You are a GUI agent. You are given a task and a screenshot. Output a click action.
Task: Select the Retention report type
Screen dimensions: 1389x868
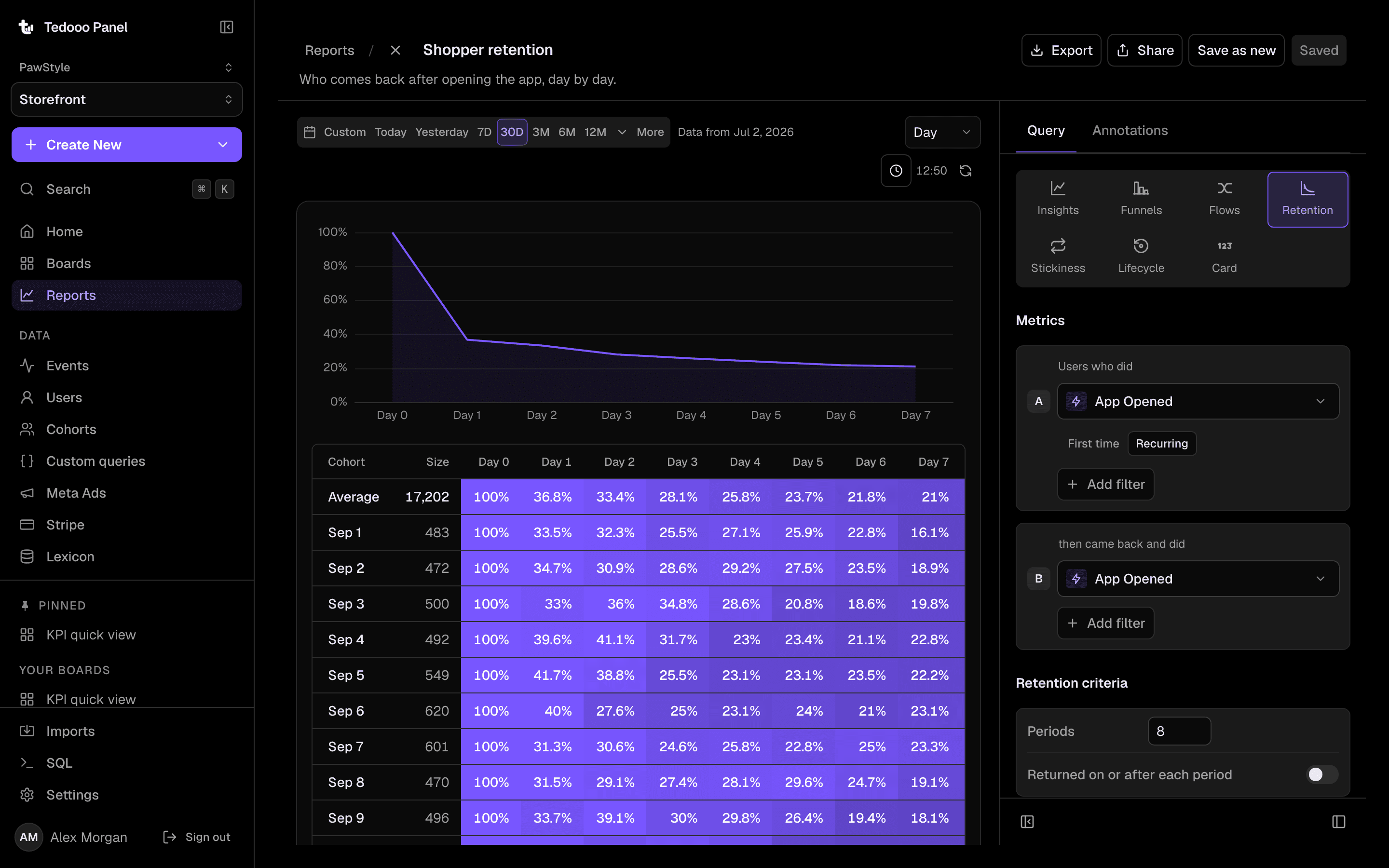coord(1307,199)
